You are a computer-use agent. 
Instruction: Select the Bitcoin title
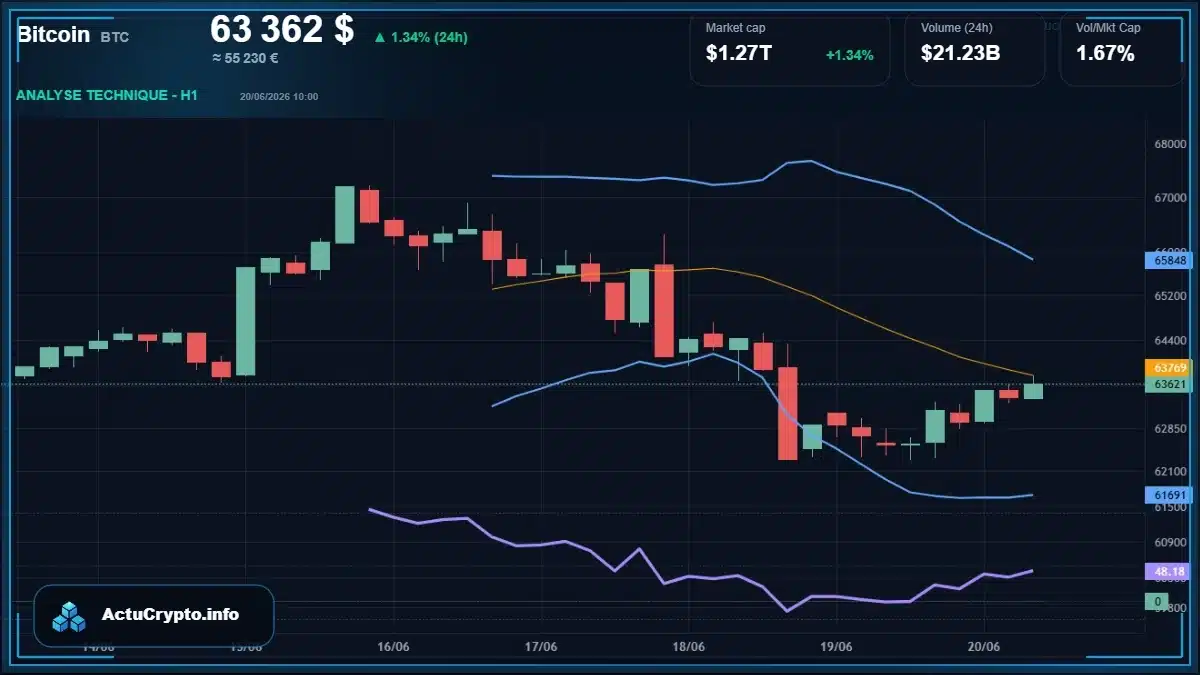point(53,35)
